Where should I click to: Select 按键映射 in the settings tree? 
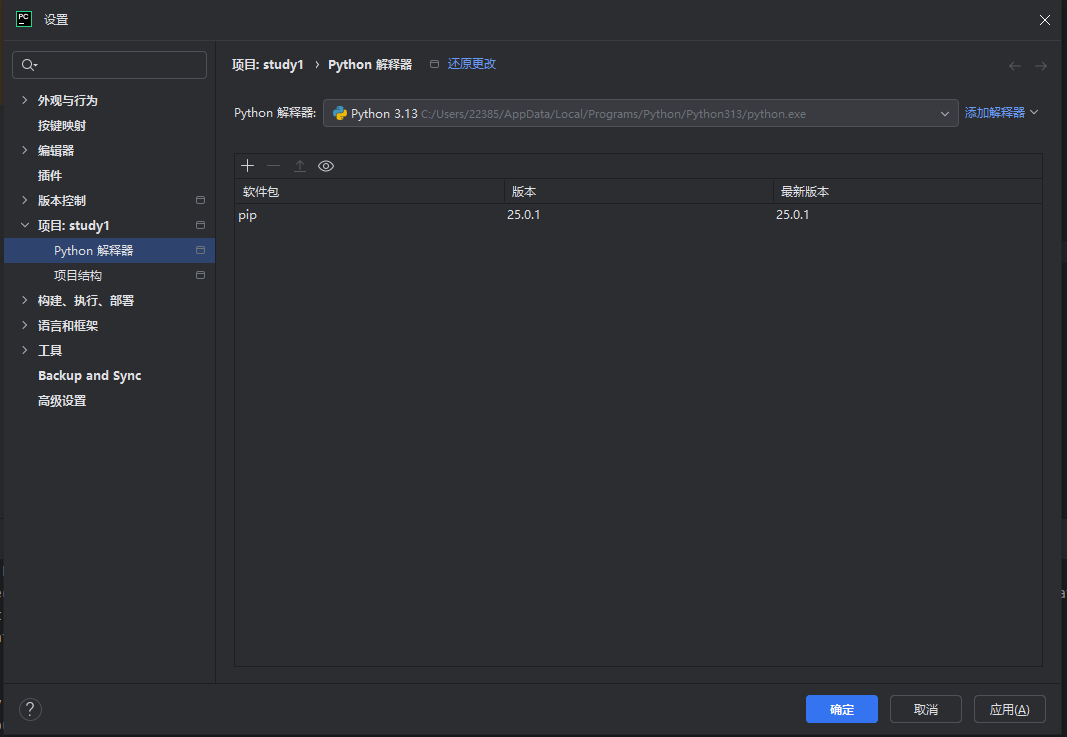coord(62,126)
